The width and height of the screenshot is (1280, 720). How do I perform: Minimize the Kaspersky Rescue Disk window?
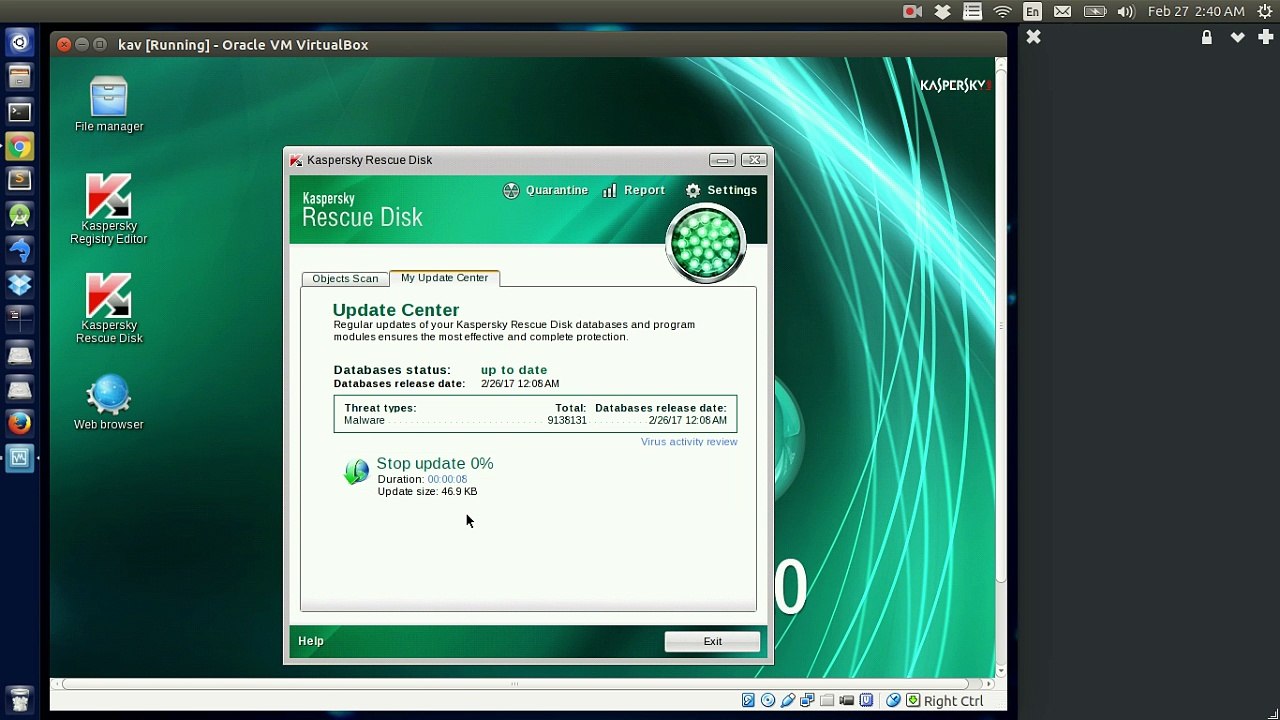(722, 160)
